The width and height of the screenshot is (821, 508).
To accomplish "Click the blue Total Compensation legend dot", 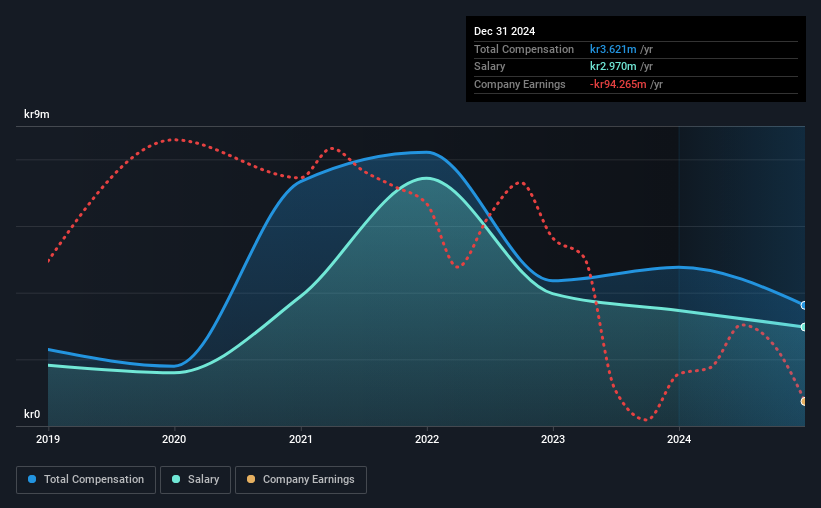I will pos(32,479).
